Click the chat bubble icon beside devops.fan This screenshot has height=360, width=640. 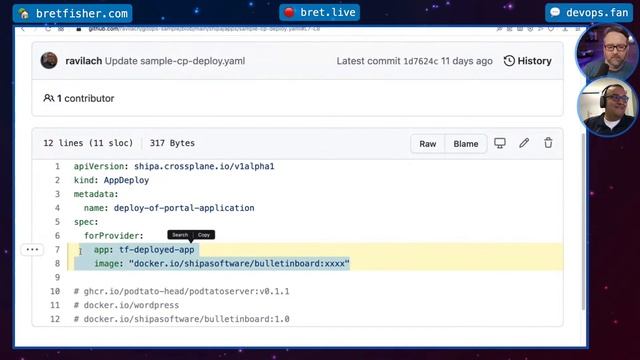(x=555, y=12)
